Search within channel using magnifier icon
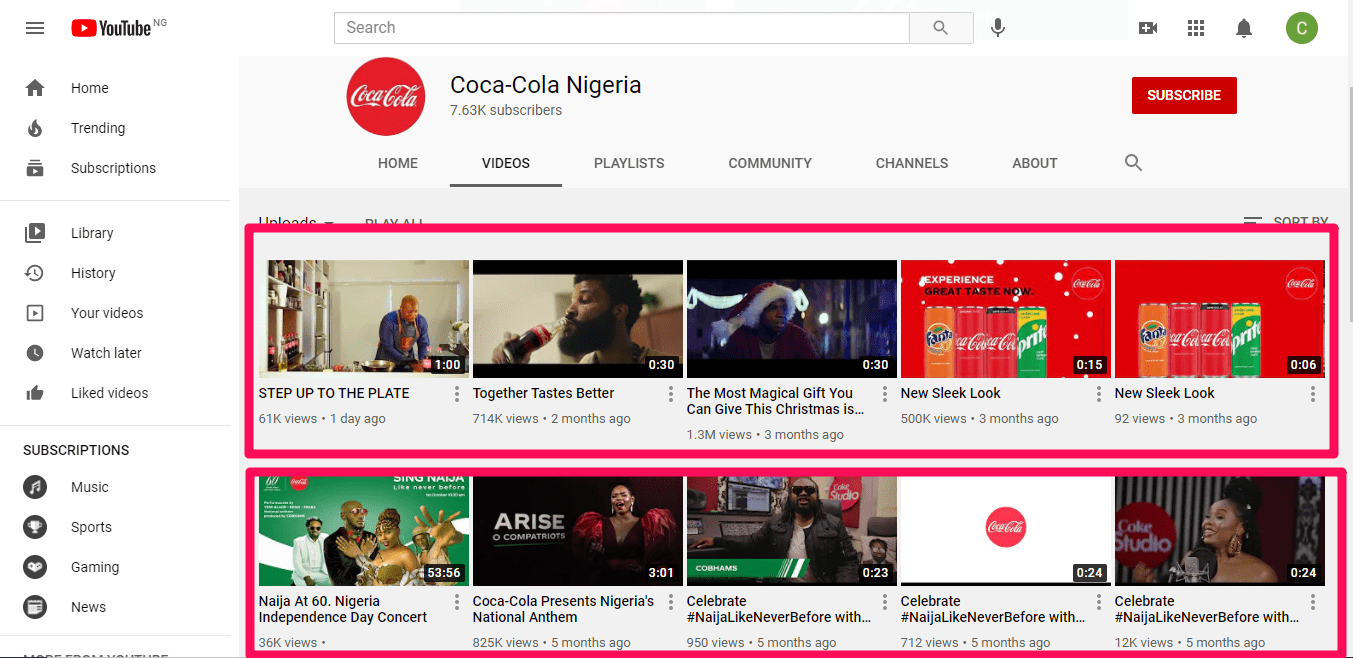1353x658 pixels. 1133,163
